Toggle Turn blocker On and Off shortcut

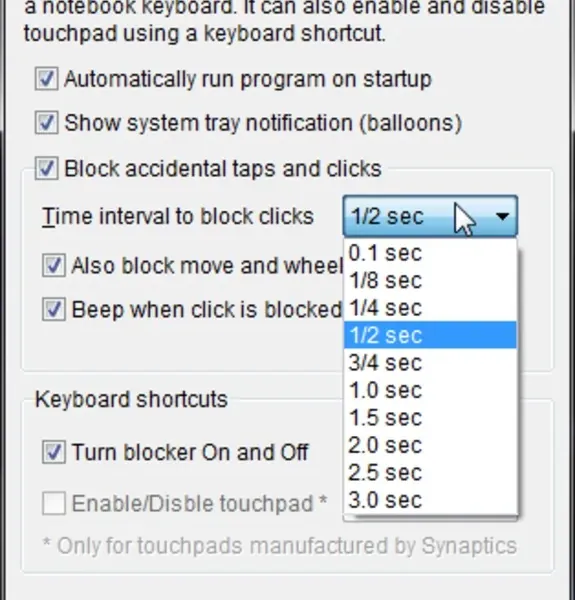[x=54, y=452]
